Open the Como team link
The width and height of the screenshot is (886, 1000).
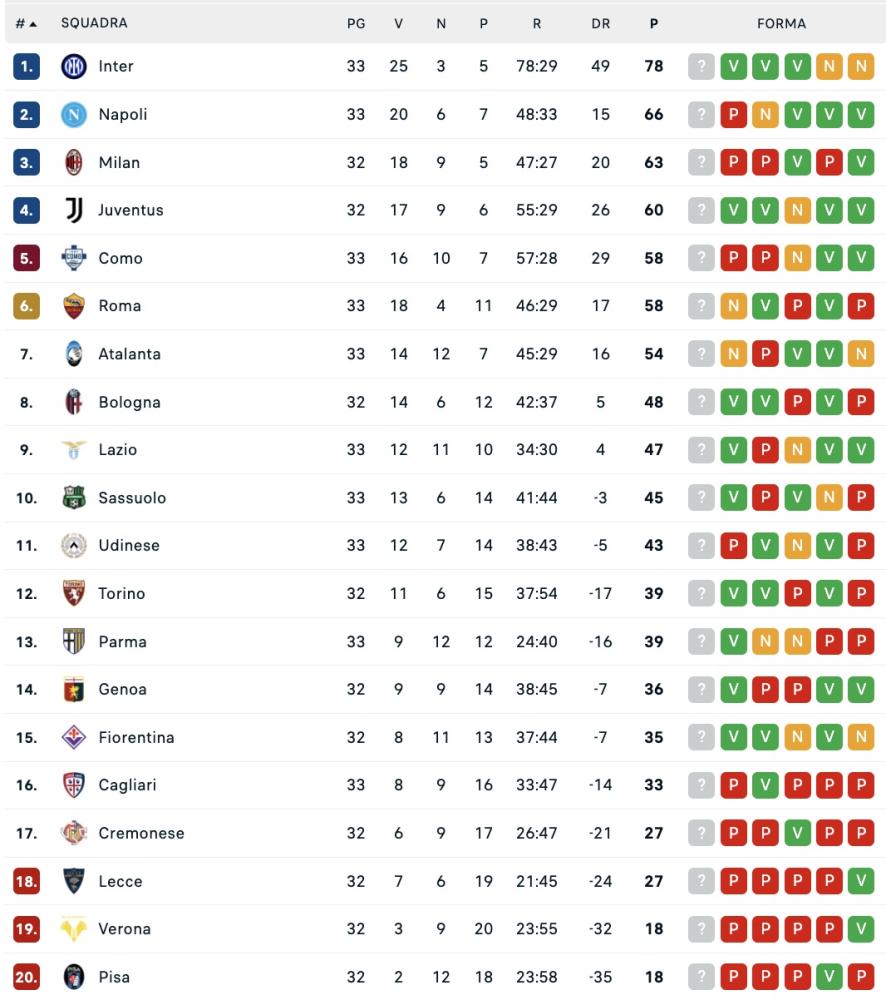point(120,258)
